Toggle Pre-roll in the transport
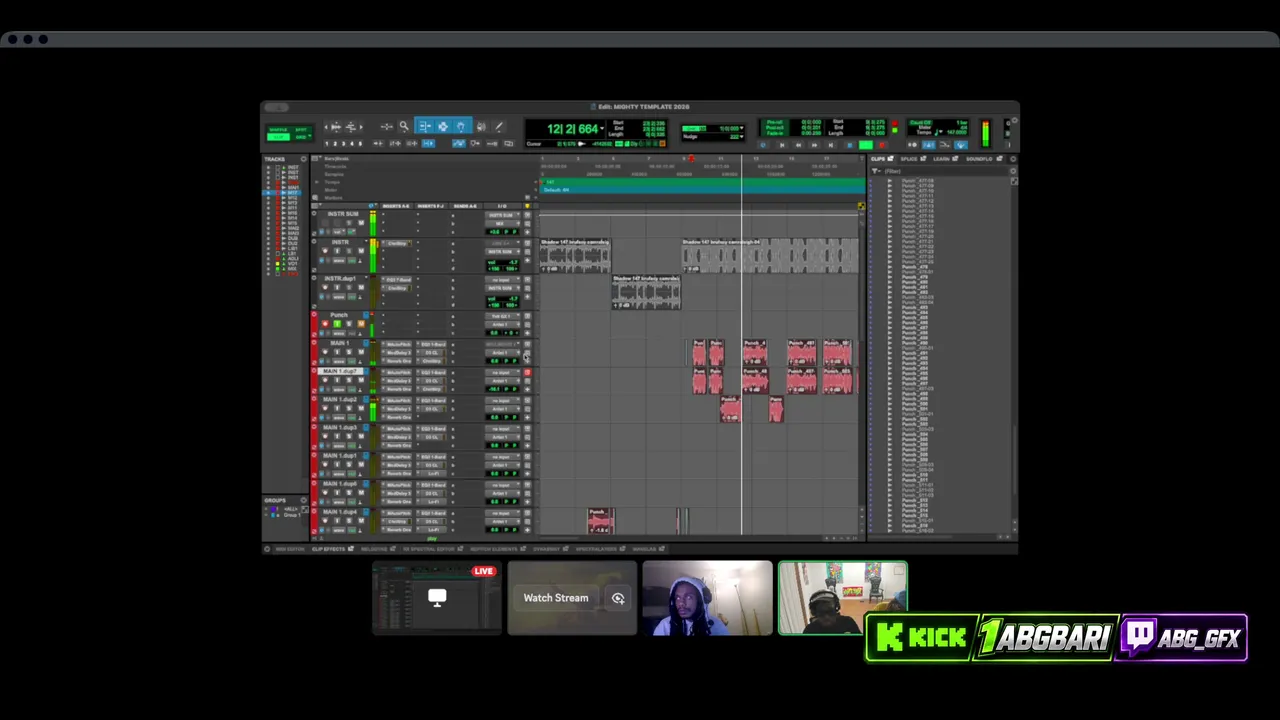 click(x=774, y=122)
